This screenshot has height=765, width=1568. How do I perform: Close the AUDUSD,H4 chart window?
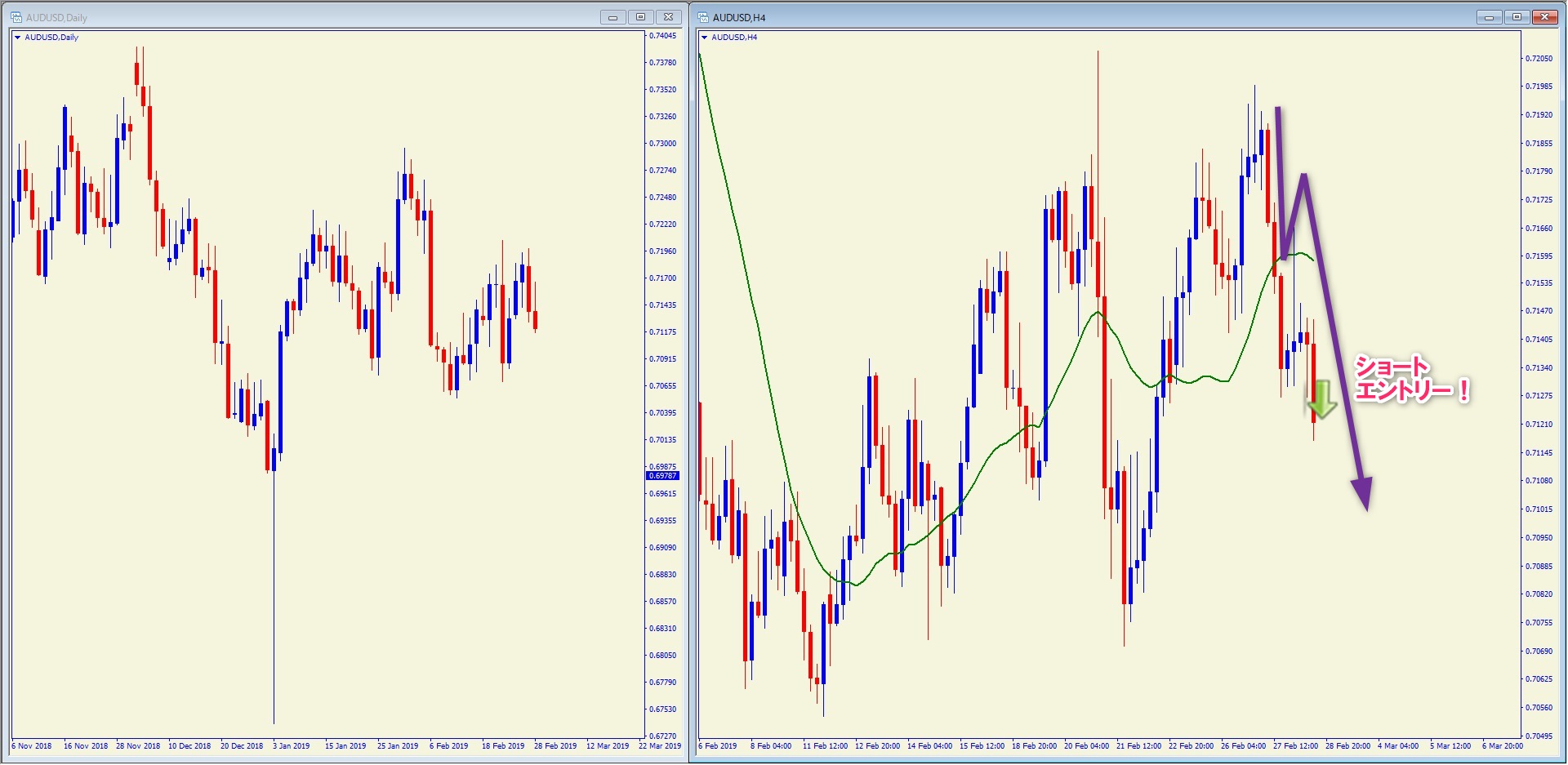click(x=1544, y=17)
